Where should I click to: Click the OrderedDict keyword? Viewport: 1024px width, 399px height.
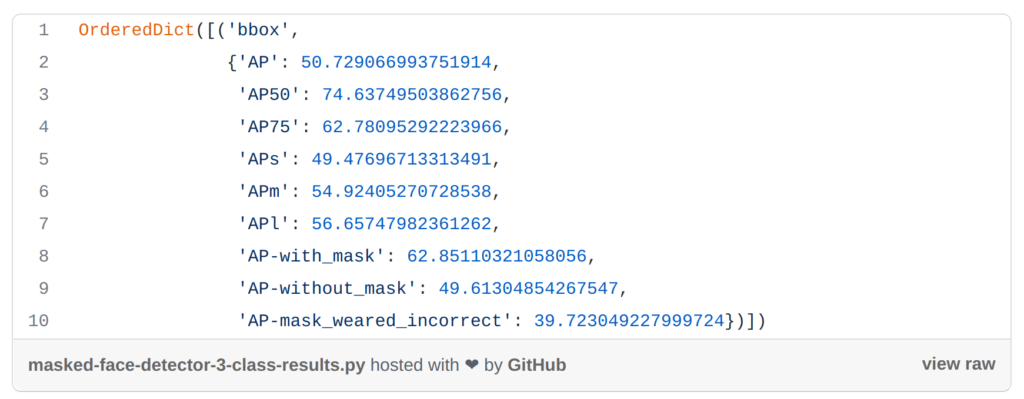point(136,30)
